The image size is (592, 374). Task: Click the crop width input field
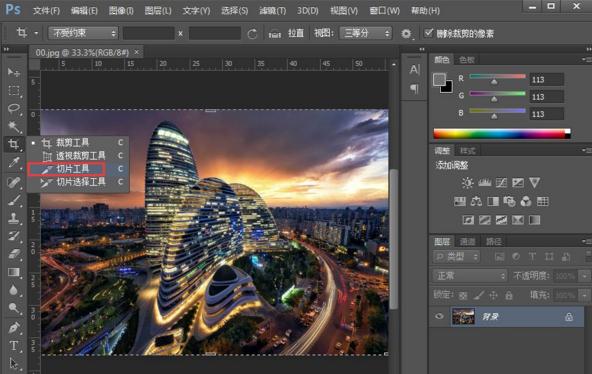click(x=148, y=33)
